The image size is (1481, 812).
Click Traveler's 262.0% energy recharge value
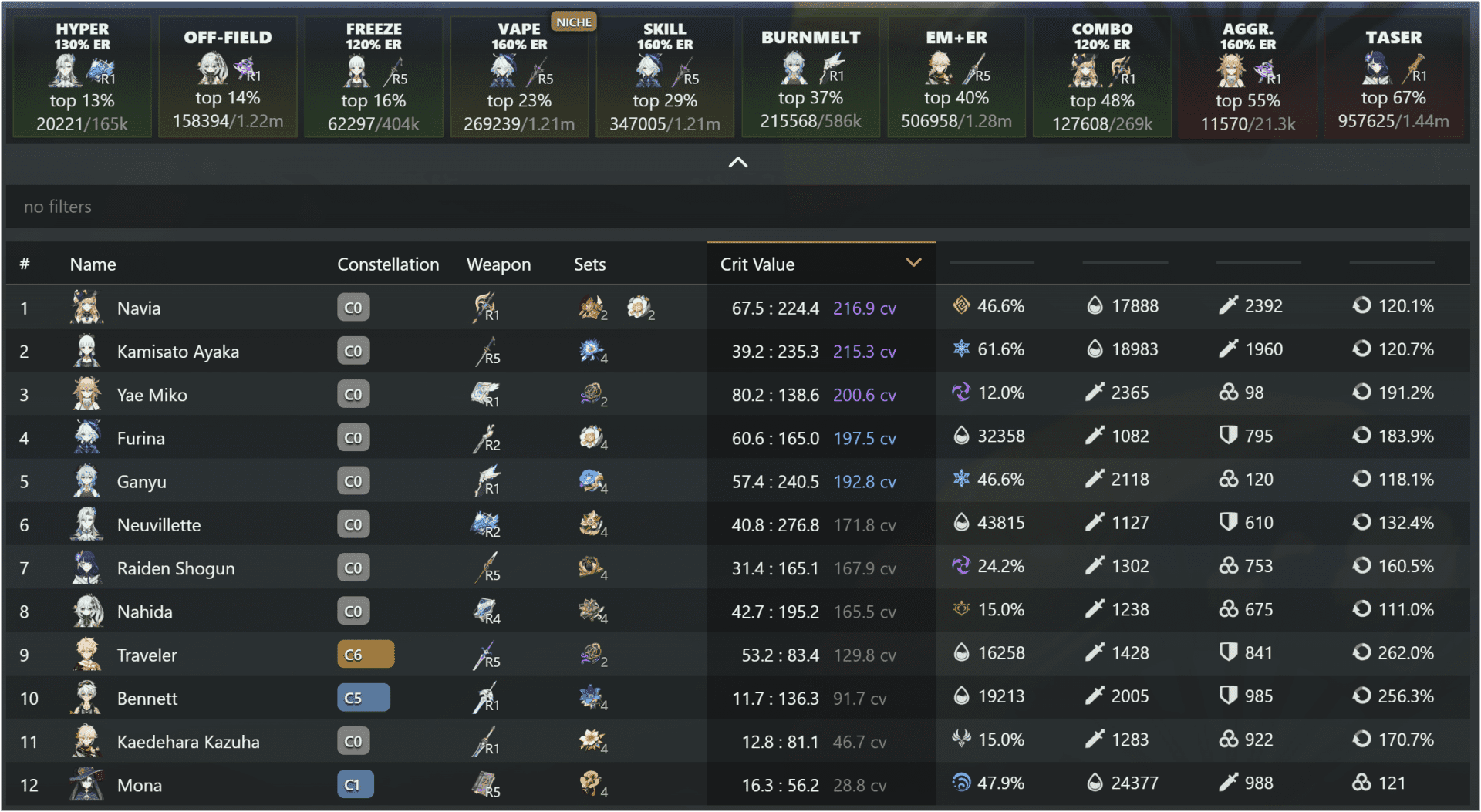click(x=1405, y=653)
